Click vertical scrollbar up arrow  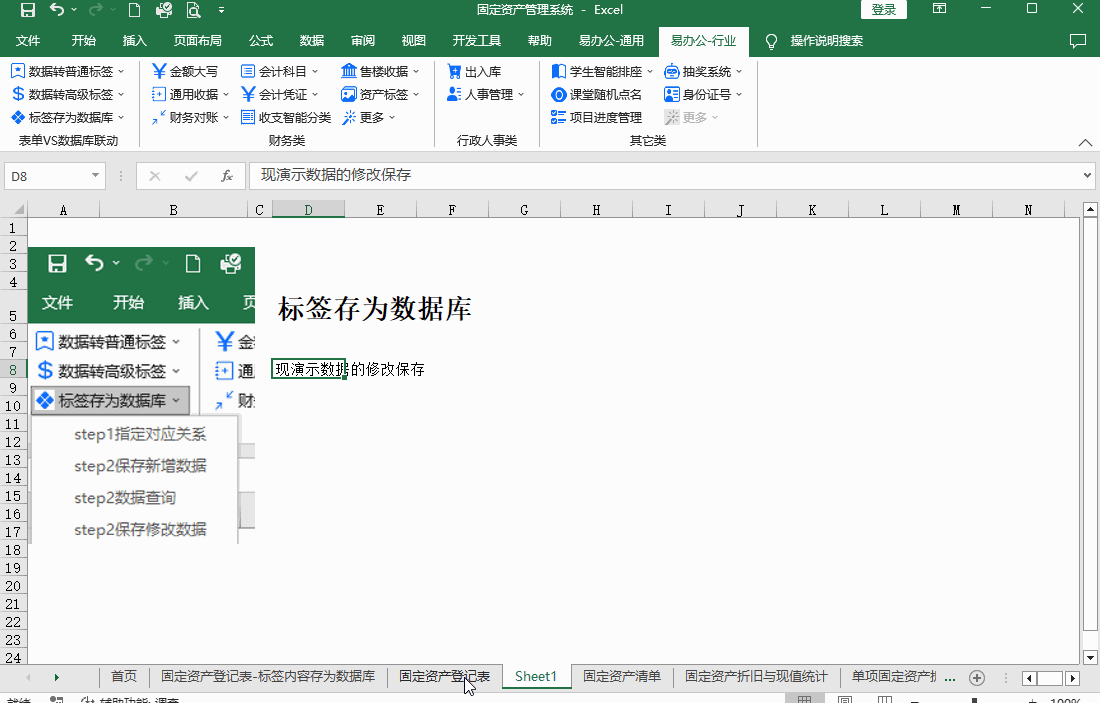[x=1089, y=209]
